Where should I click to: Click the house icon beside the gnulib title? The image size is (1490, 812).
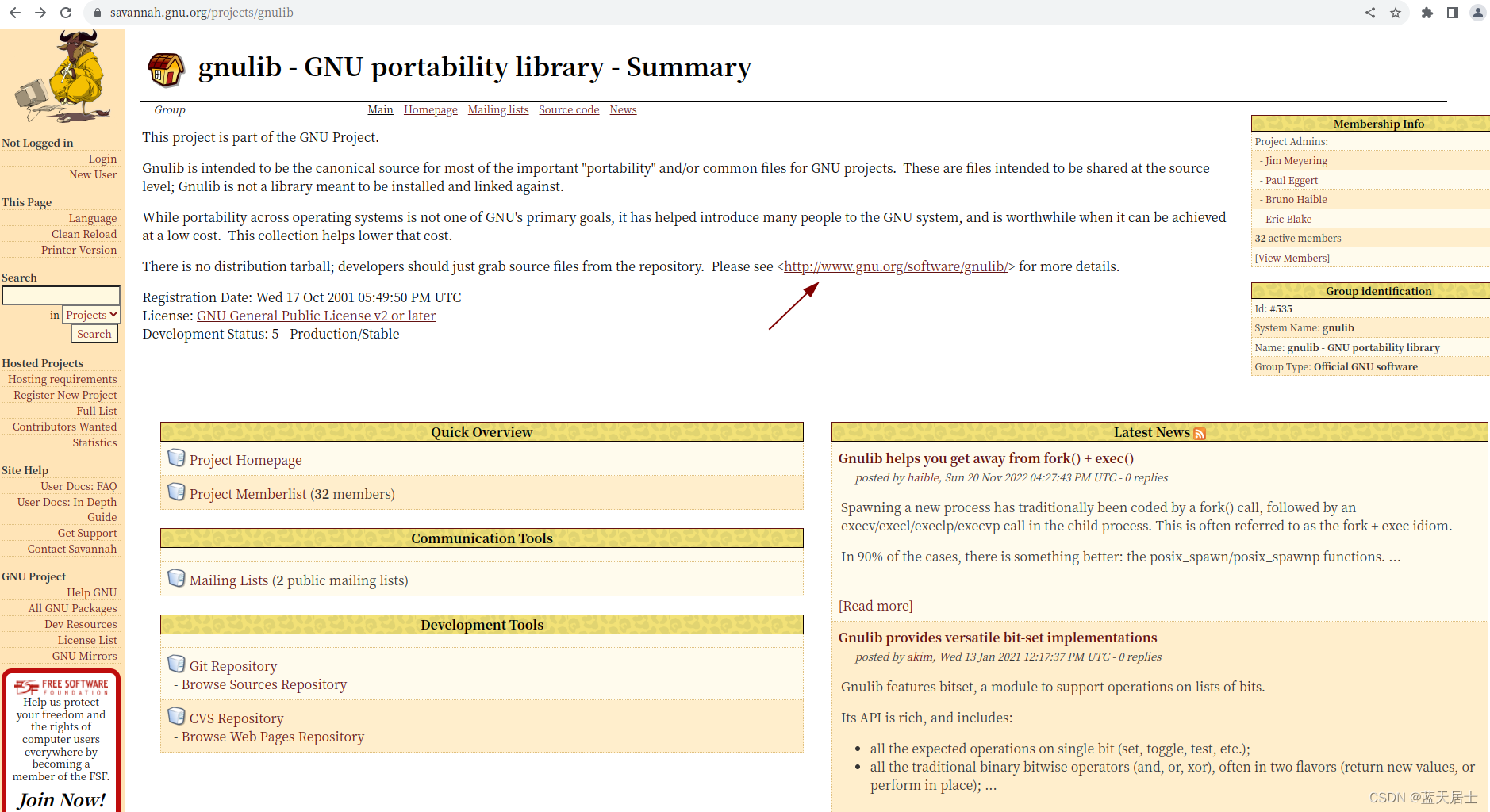tap(166, 70)
